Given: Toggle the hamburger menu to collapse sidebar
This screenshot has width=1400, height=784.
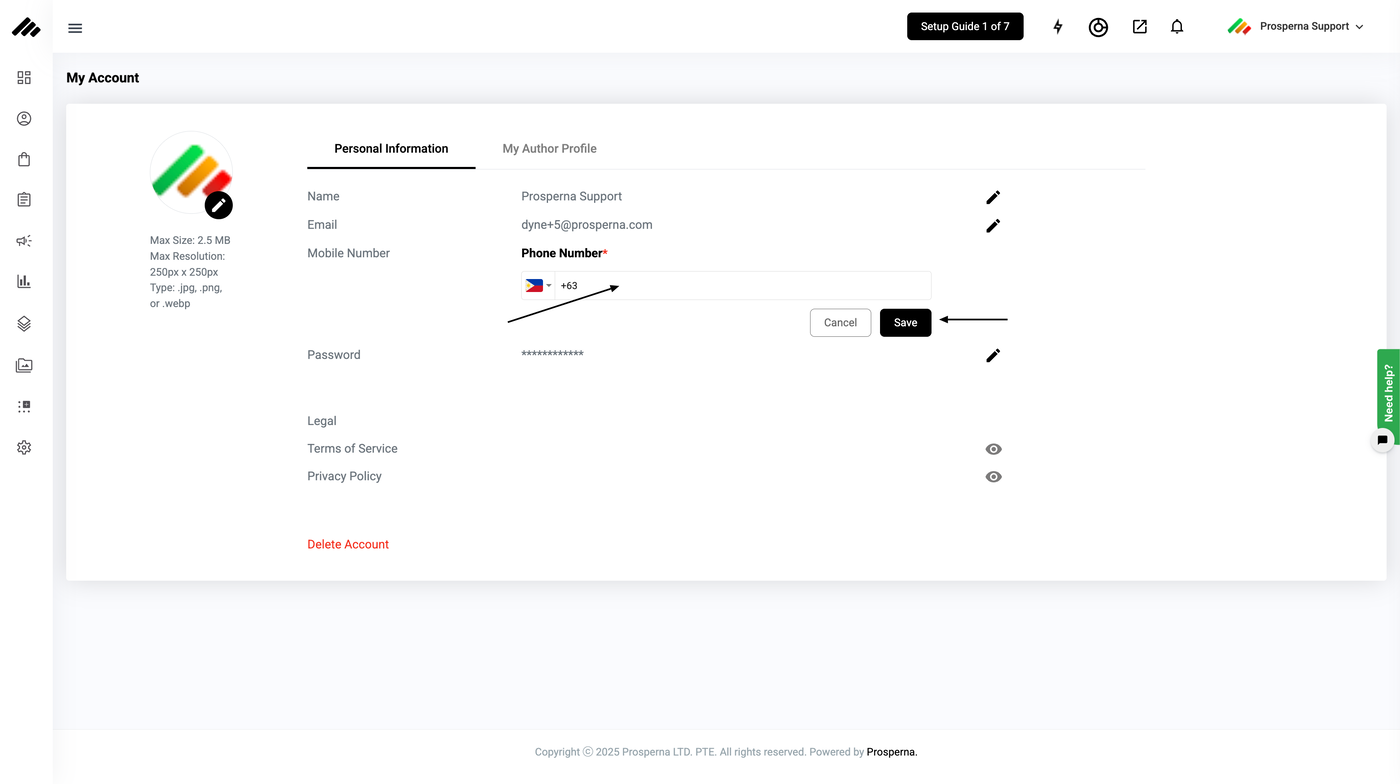Looking at the screenshot, I should (x=75, y=28).
